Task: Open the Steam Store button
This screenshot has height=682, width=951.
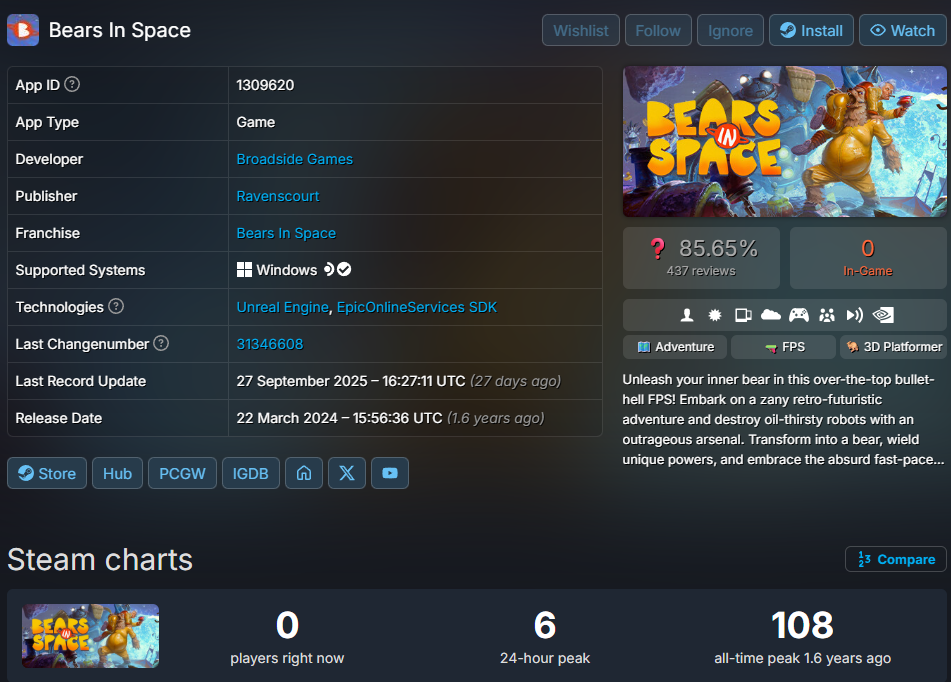Action: (47, 473)
